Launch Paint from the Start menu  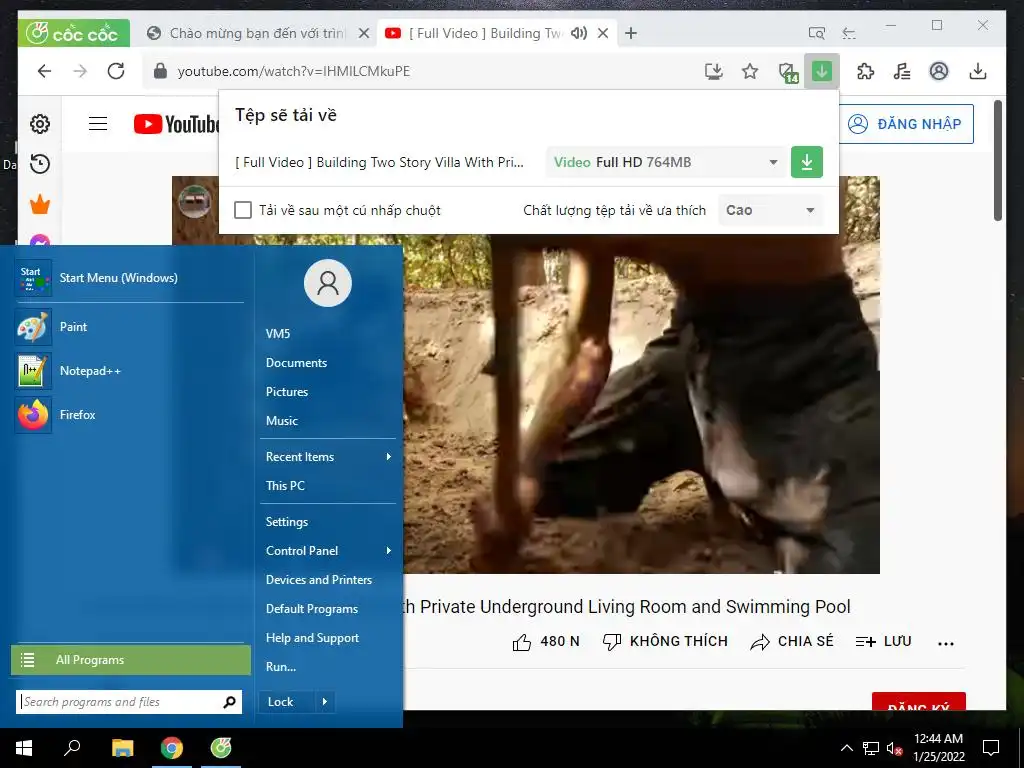[x=129, y=327]
